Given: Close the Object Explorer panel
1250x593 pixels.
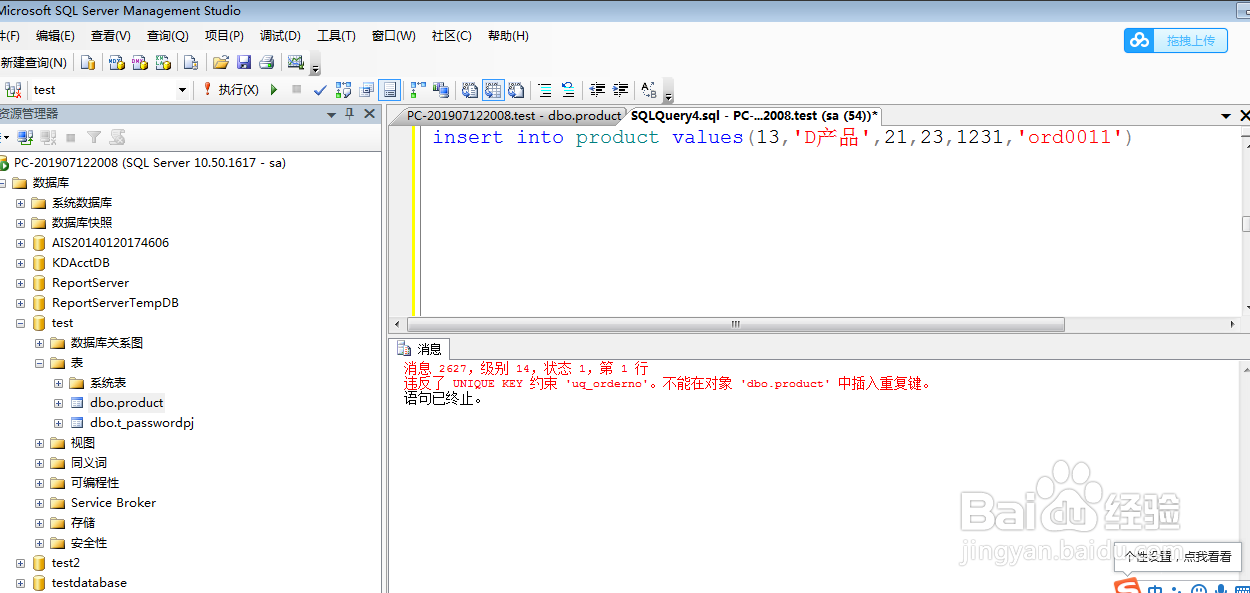Looking at the screenshot, I should tap(367, 115).
